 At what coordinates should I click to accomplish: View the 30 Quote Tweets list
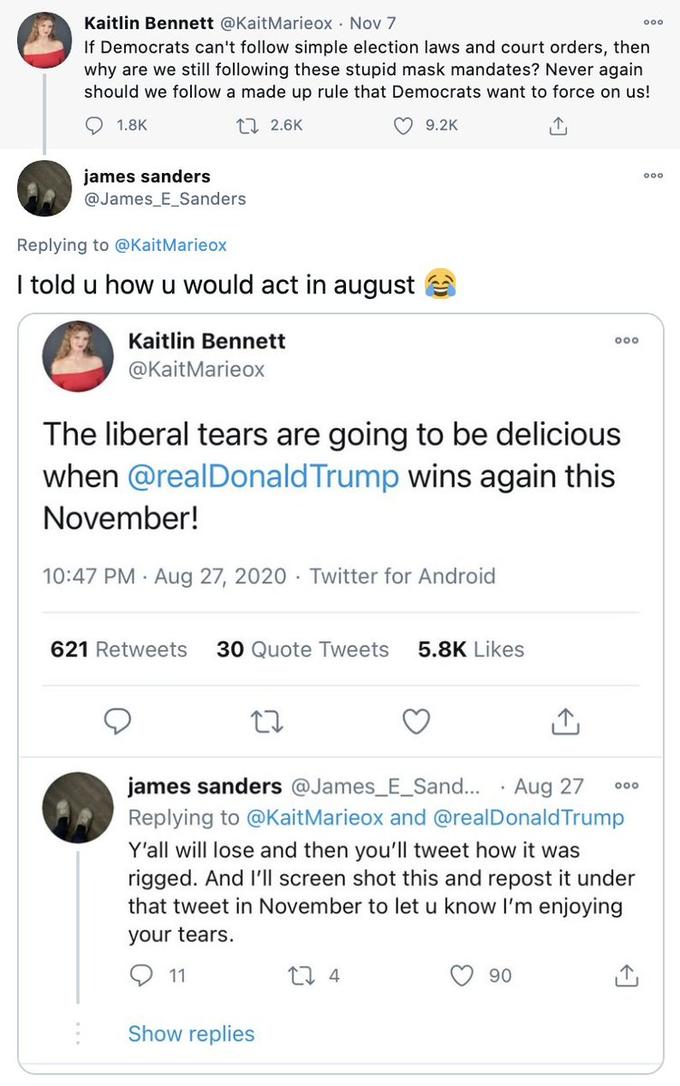[x=302, y=648]
